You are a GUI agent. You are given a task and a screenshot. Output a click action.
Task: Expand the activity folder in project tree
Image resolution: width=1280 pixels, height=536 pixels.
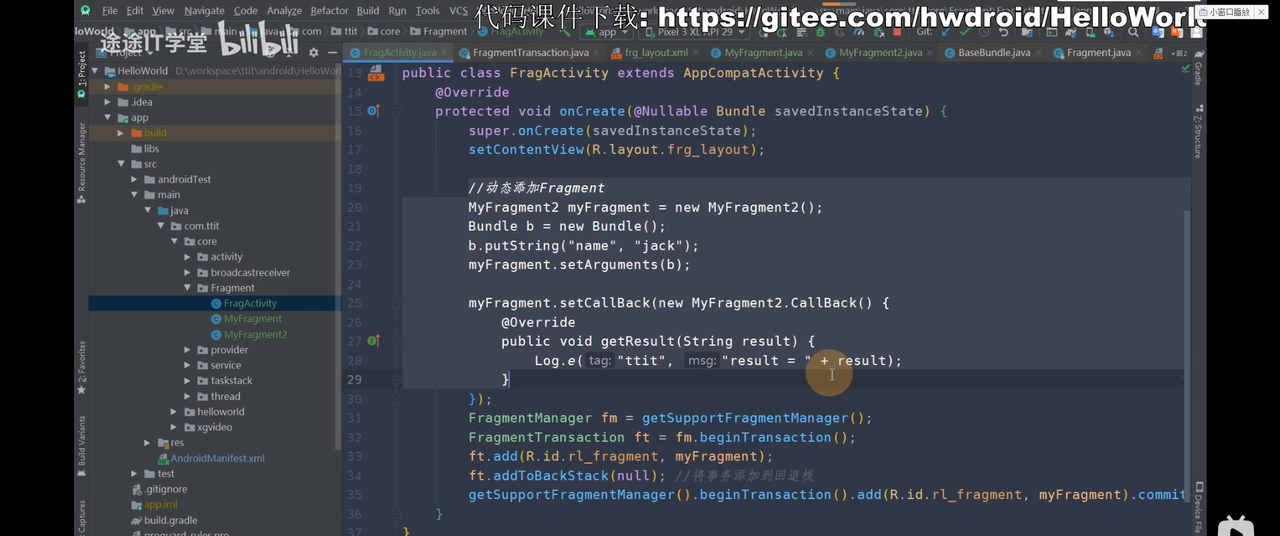188,257
